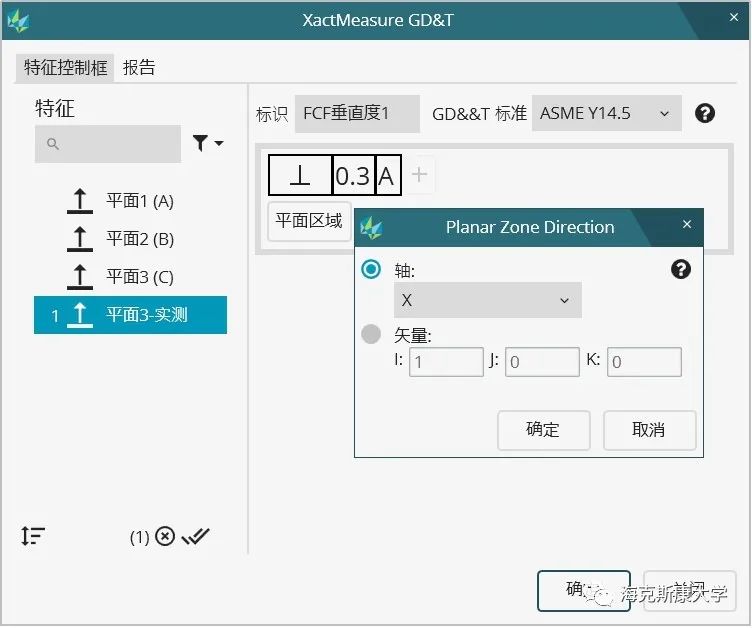Screen dimensions: 752x628
Task: Select feature 平面3 (C) in list
Action: [x=140, y=277]
